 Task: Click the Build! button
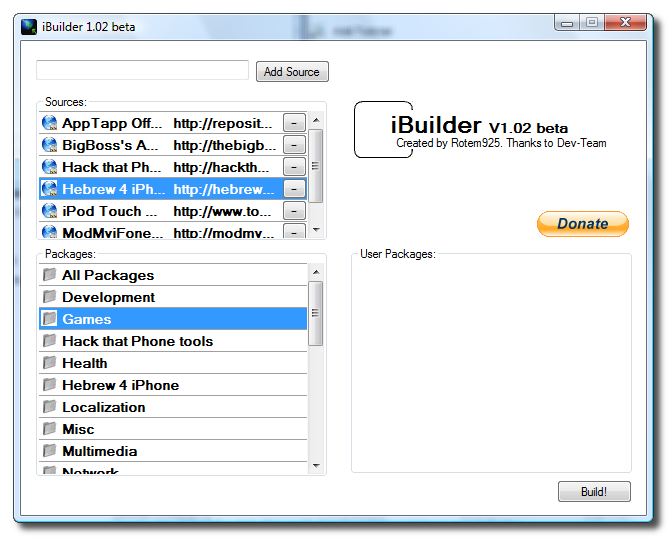point(594,492)
